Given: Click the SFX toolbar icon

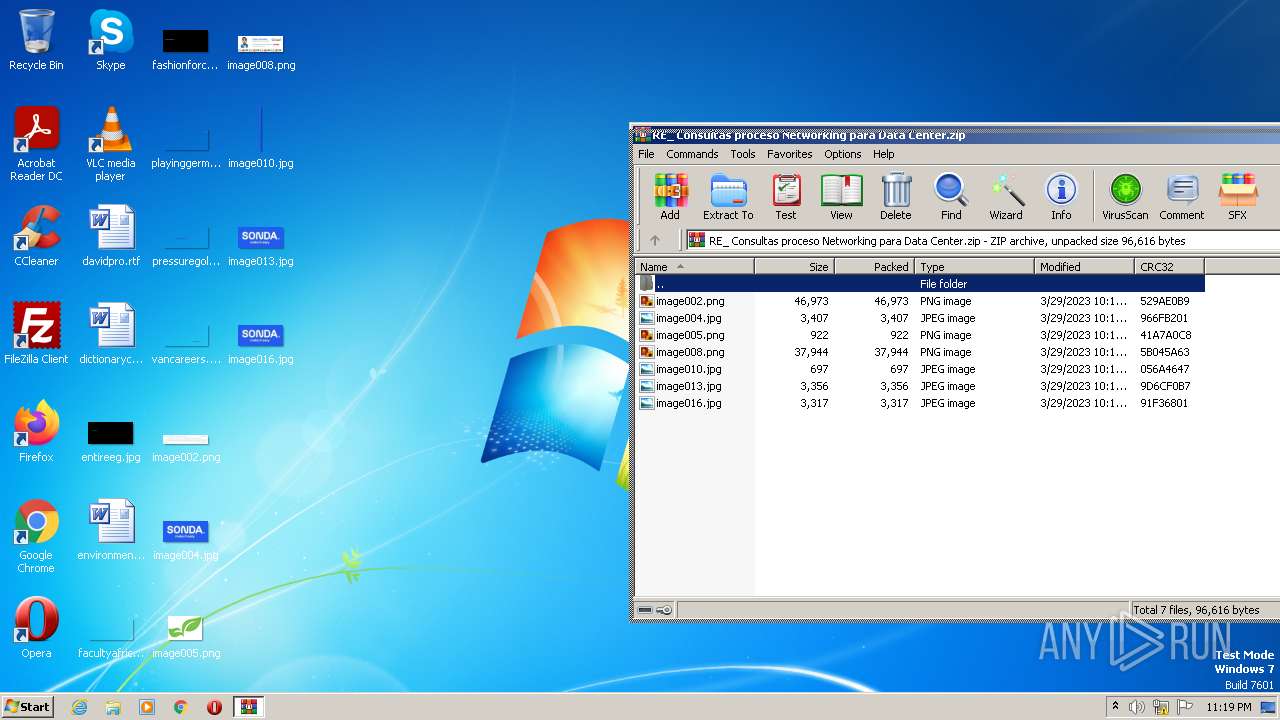Looking at the screenshot, I should [1237, 196].
